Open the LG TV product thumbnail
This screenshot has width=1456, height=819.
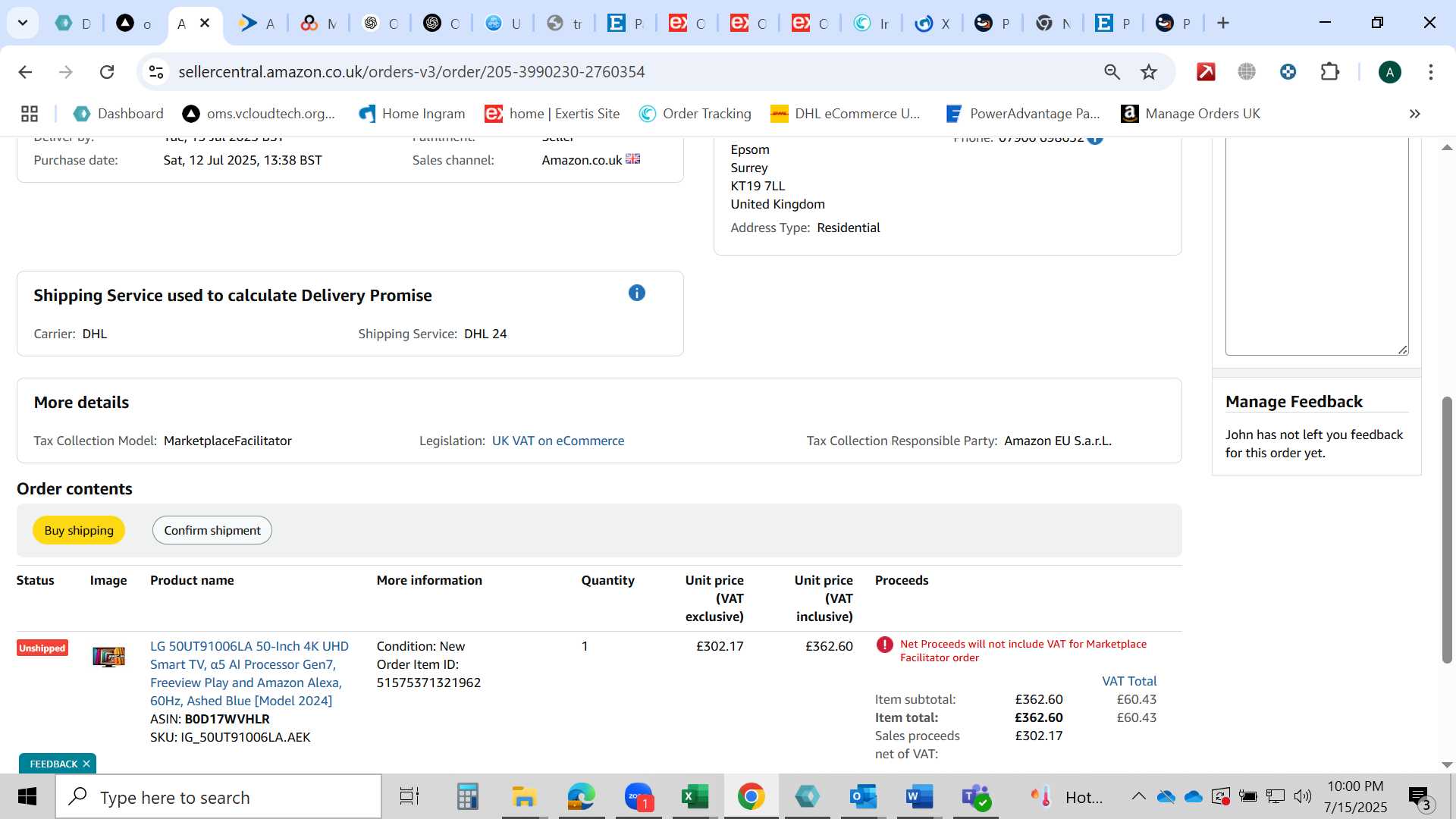click(108, 657)
